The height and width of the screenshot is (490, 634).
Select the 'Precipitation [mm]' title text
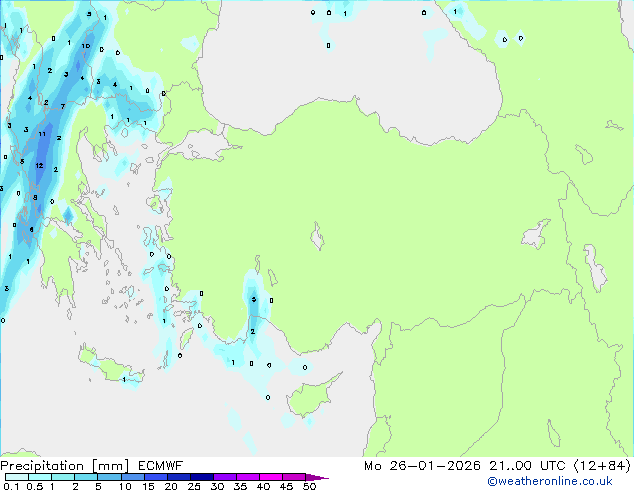point(64,466)
